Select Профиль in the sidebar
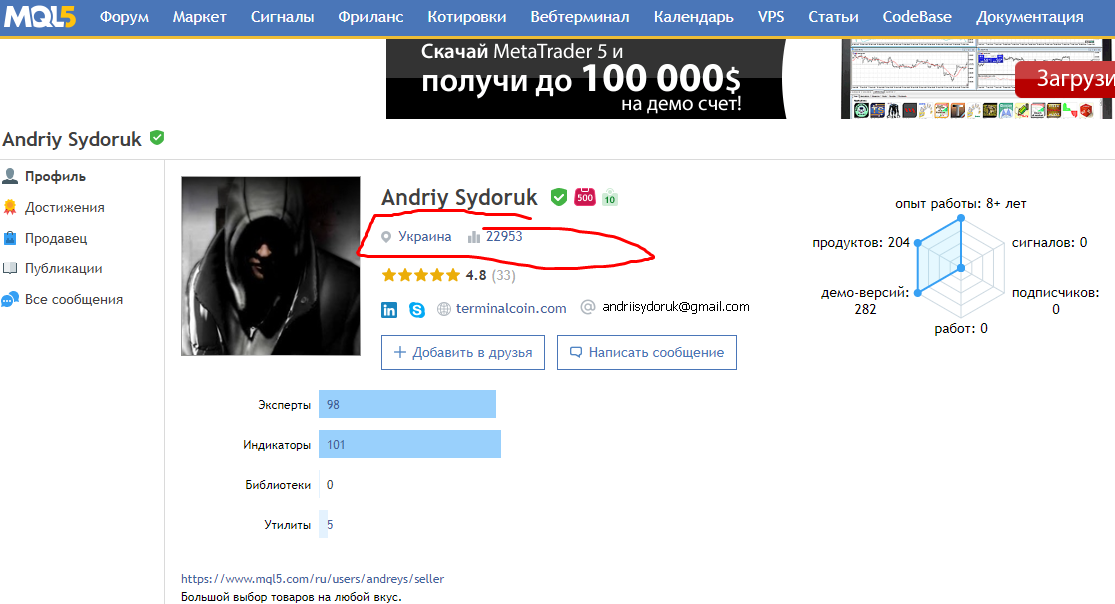This screenshot has height=604, width=1115. (x=55, y=176)
